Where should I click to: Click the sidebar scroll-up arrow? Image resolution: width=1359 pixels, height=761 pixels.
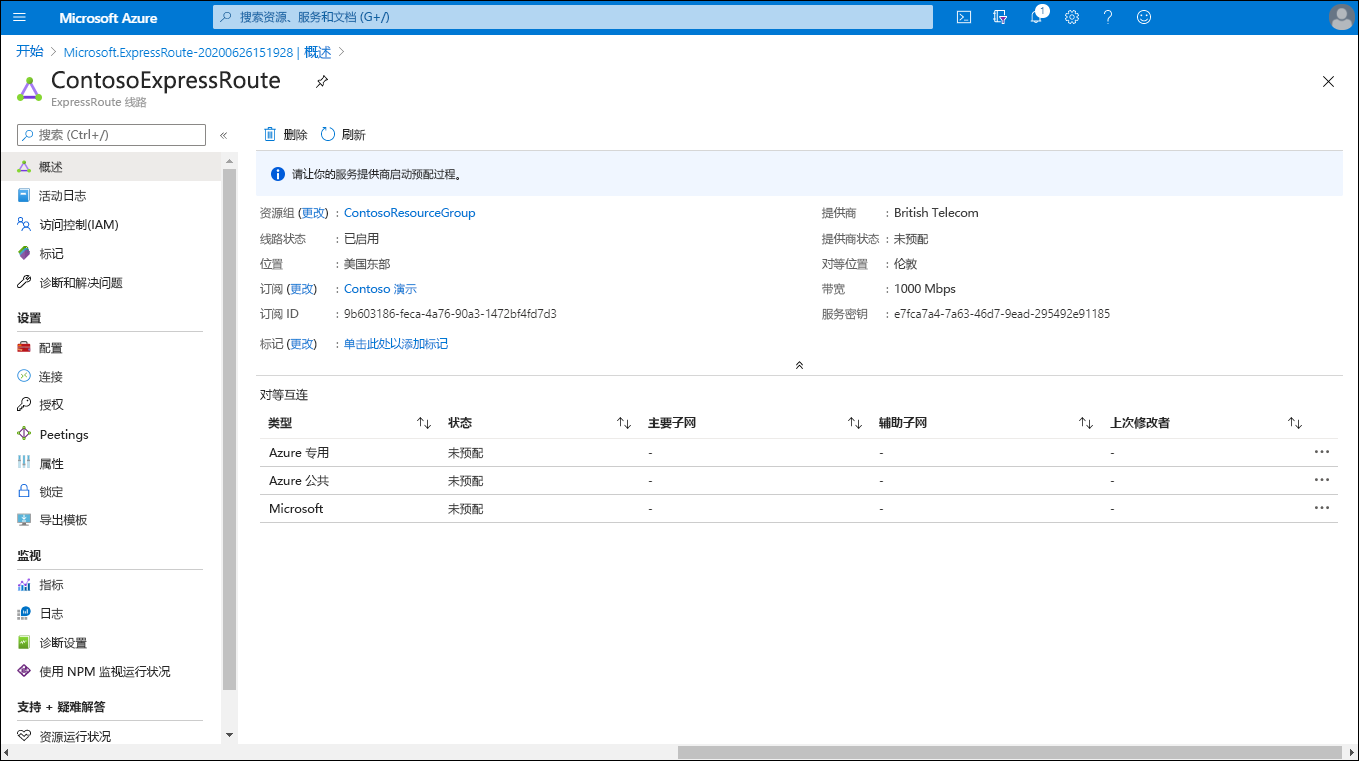pyautogui.click(x=230, y=161)
